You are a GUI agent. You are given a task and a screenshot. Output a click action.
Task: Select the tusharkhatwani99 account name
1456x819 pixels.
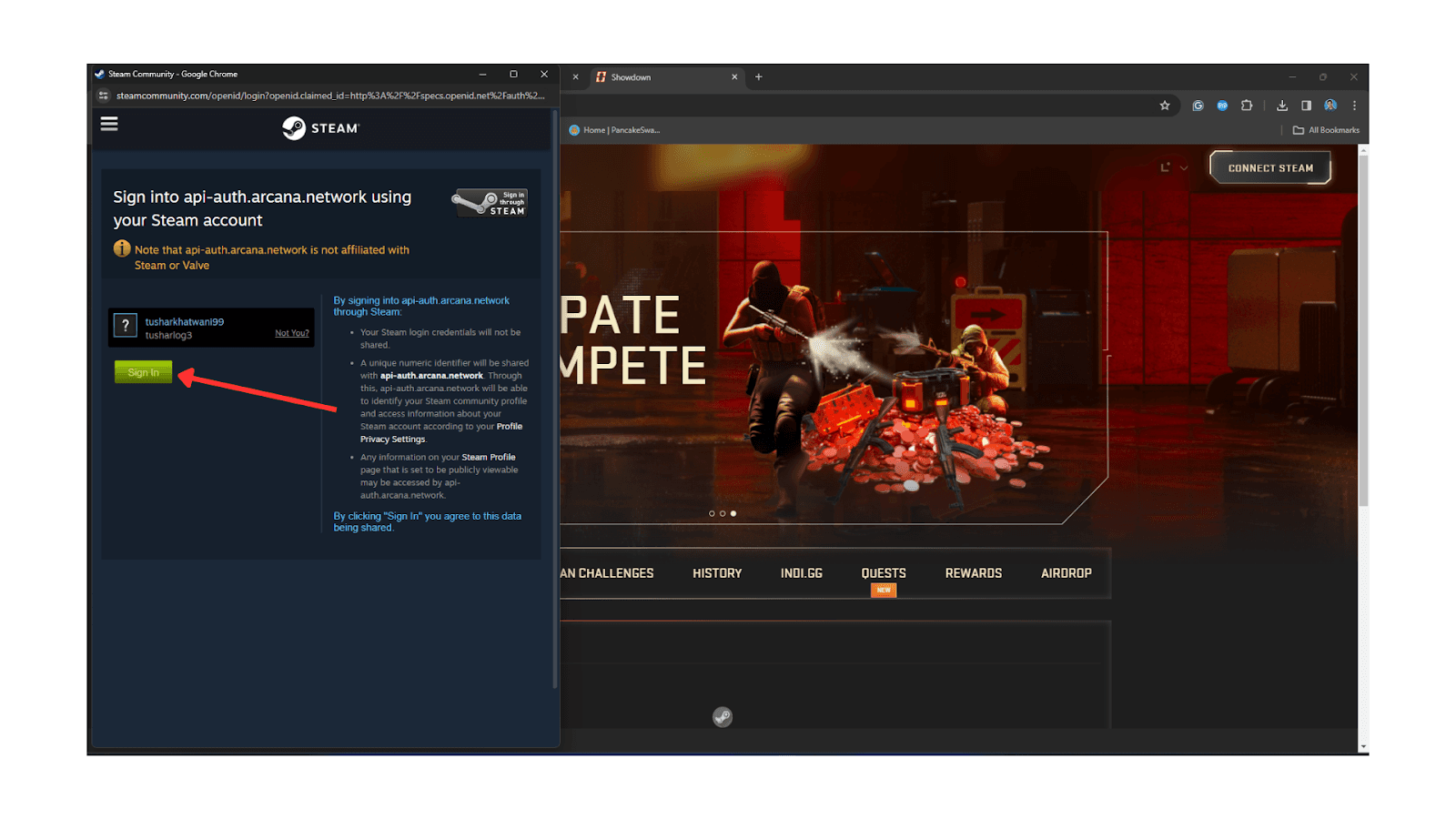click(185, 321)
